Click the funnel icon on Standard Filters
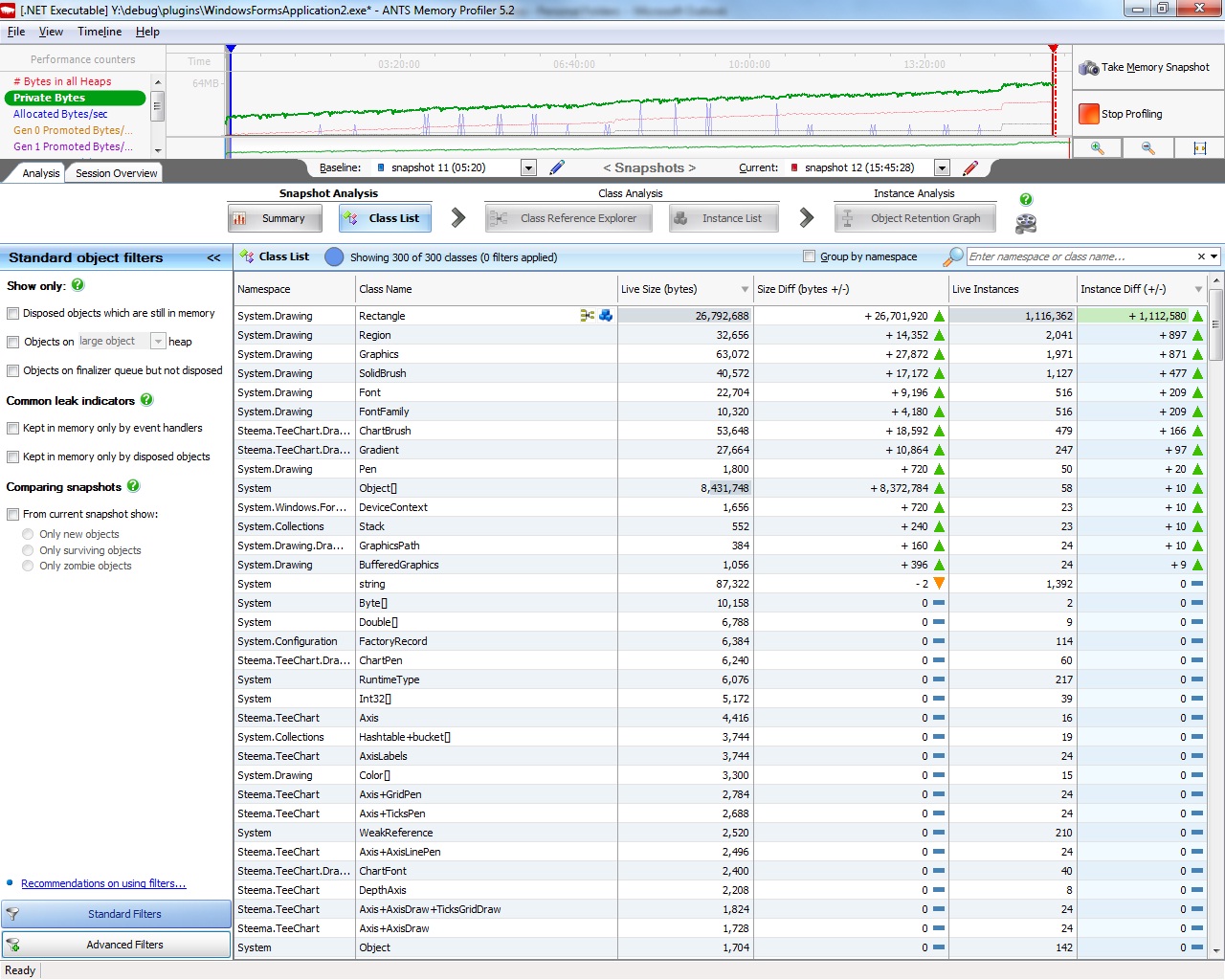Screen dimensions: 1225x980 (13, 914)
